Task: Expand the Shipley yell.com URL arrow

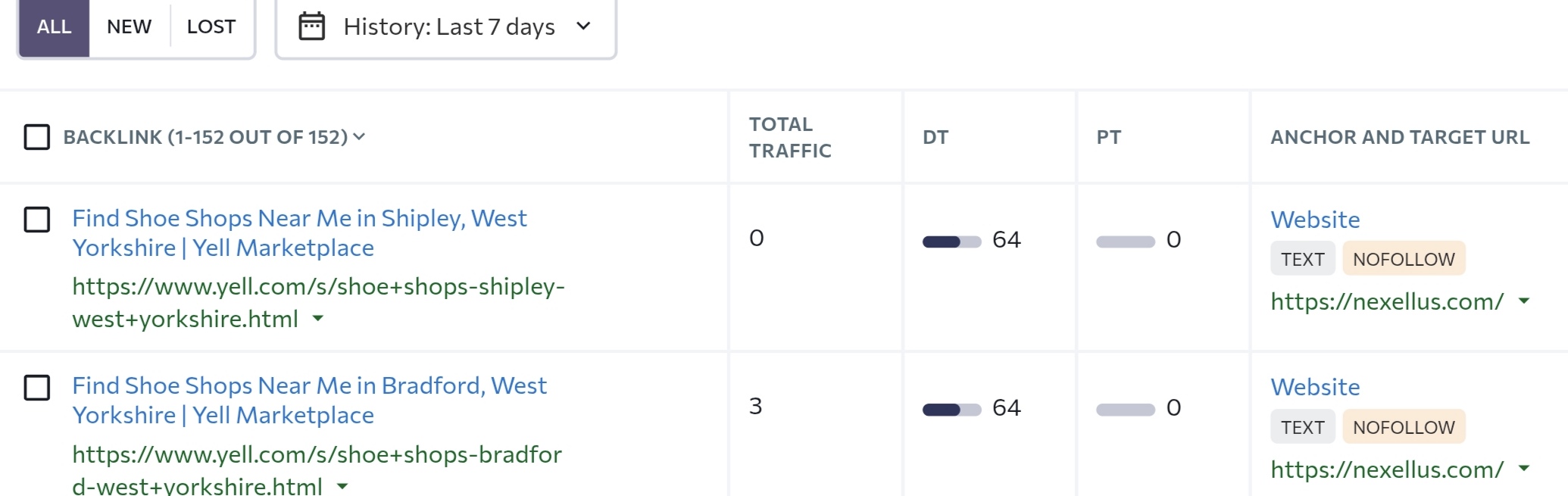Action: tap(318, 319)
